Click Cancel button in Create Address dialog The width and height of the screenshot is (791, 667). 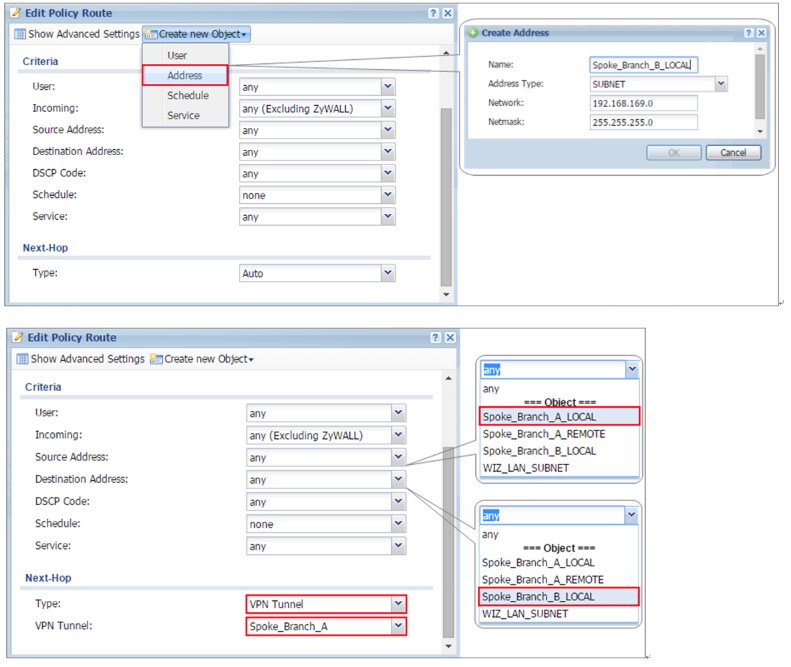733,153
